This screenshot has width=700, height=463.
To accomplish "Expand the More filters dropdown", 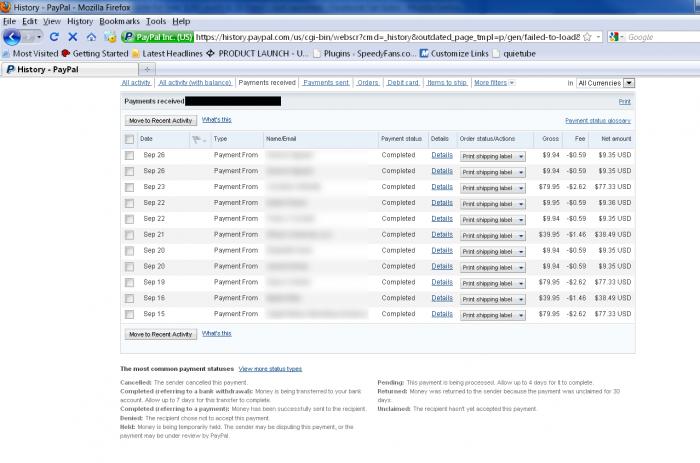I will (x=494, y=83).
